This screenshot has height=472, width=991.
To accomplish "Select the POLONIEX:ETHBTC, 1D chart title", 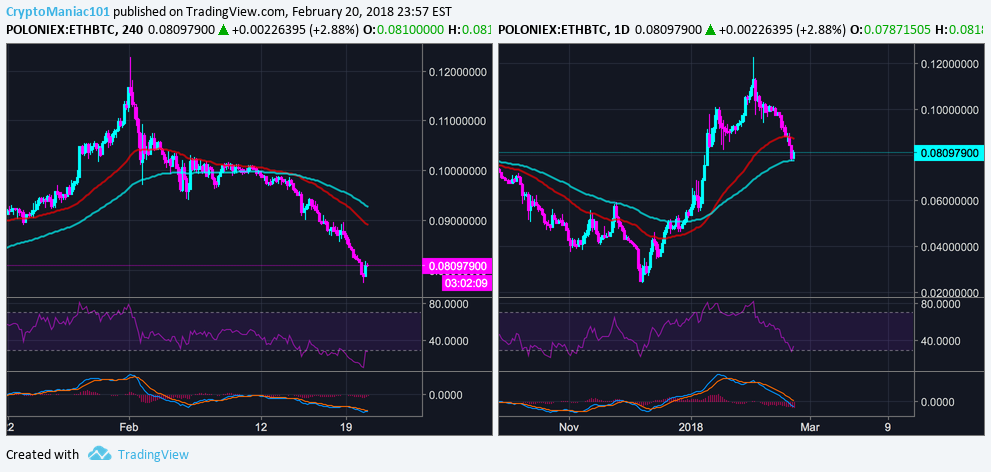I will pyautogui.click(x=564, y=30).
